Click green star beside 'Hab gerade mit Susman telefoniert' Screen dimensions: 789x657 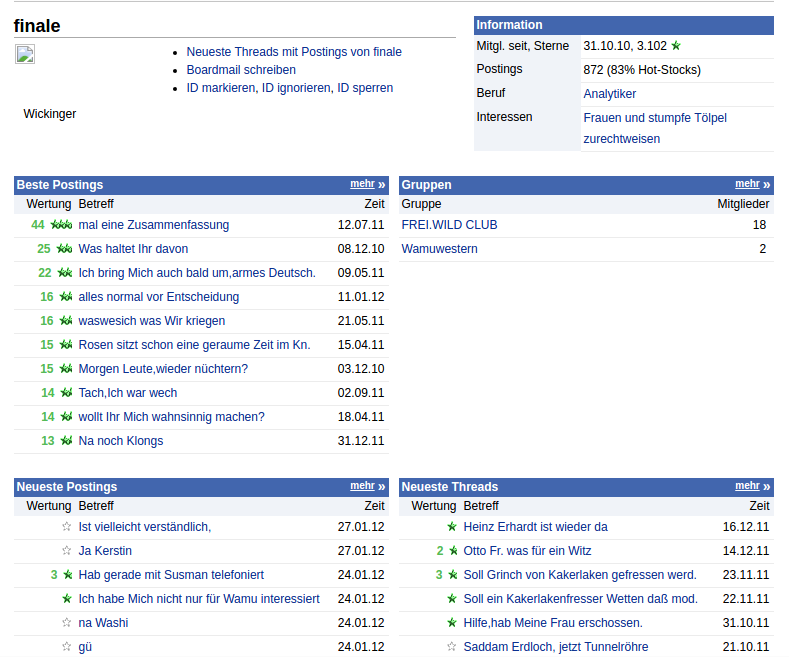click(67, 575)
